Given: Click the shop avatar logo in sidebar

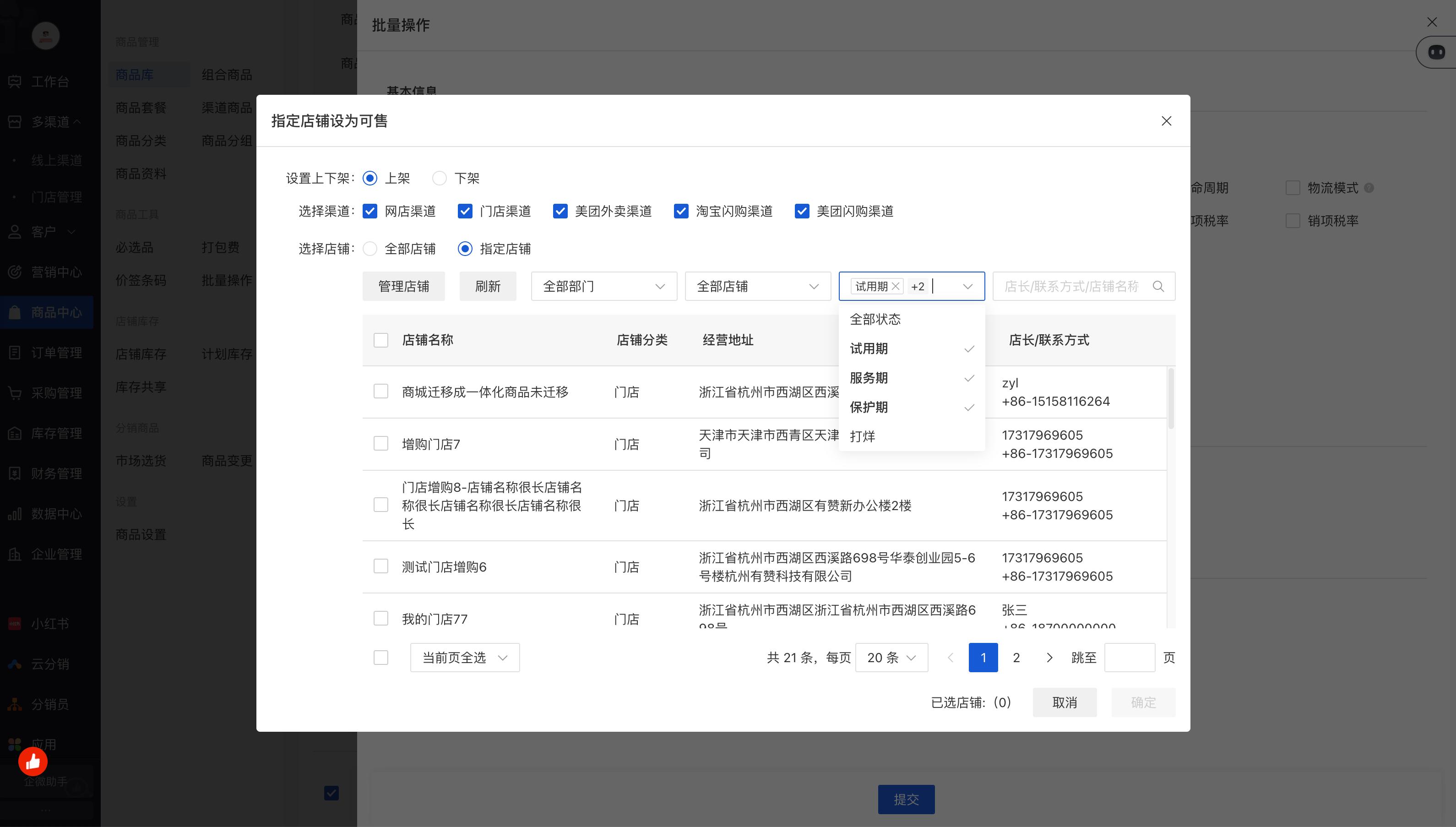Looking at the screenshot, I should [46, 36].
